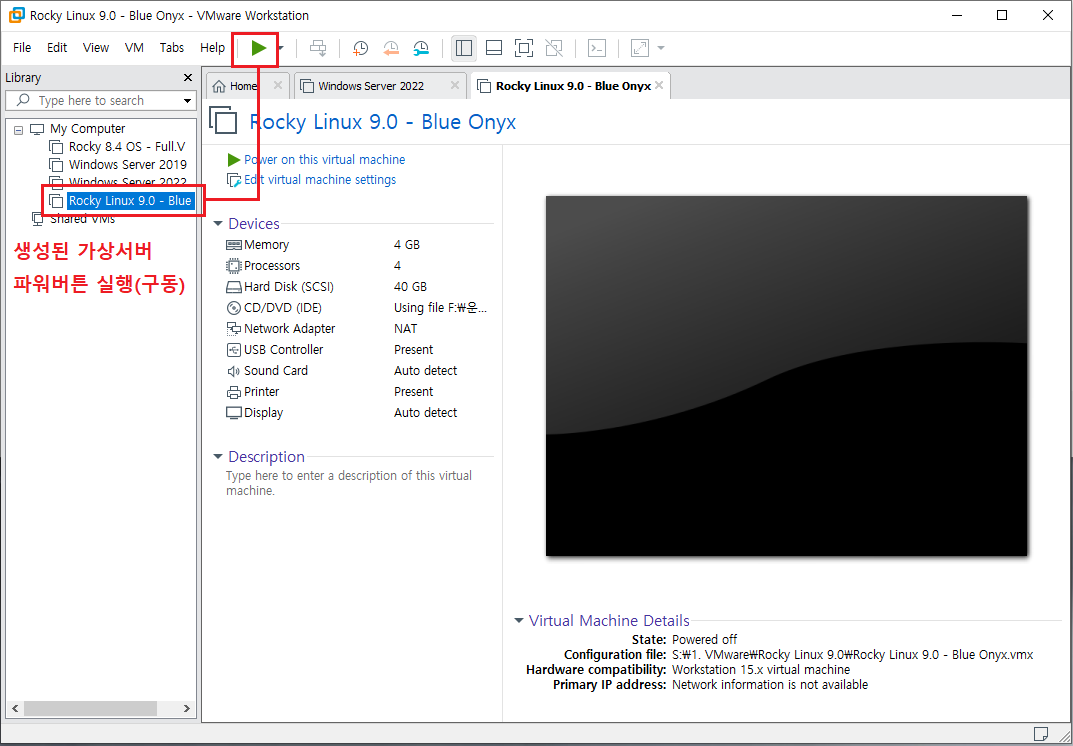Screen dimensions: 1073x746
Task: Open the library search filter dropdown
Action: [188, 101]
